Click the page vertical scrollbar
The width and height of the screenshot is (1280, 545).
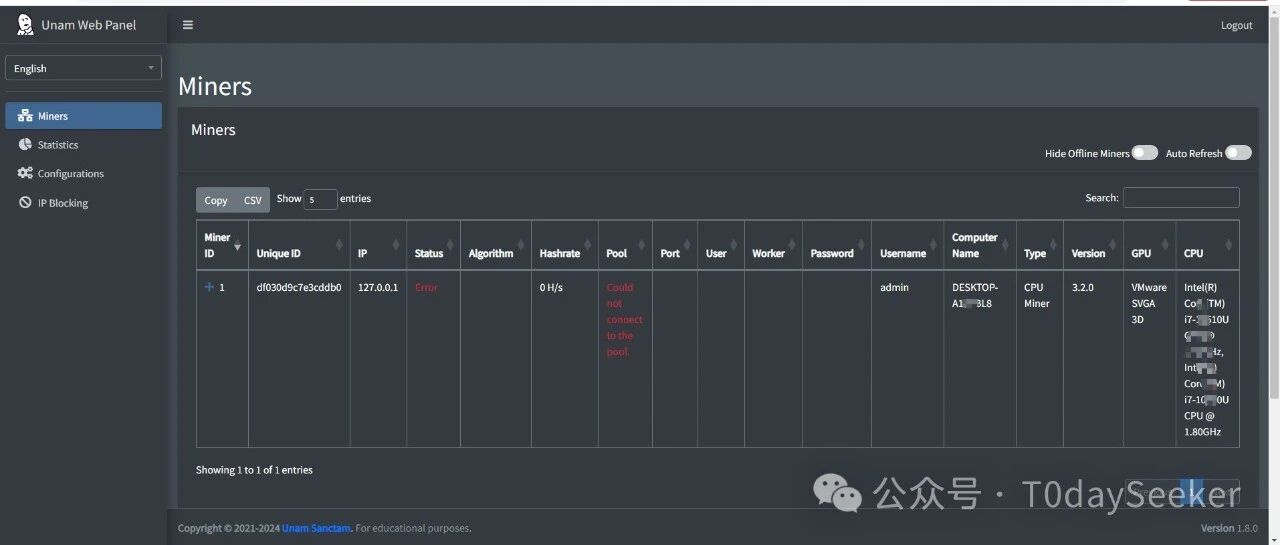pyautogui.click(x=1274, y=210)
